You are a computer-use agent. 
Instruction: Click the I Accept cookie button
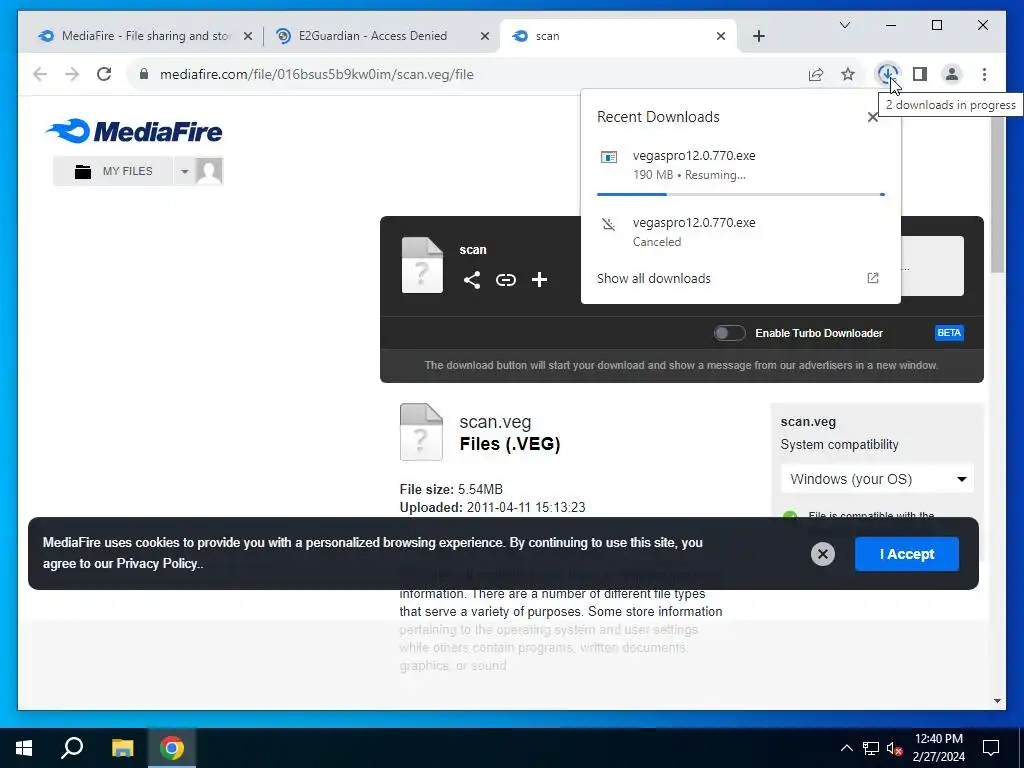coord(906,554)
